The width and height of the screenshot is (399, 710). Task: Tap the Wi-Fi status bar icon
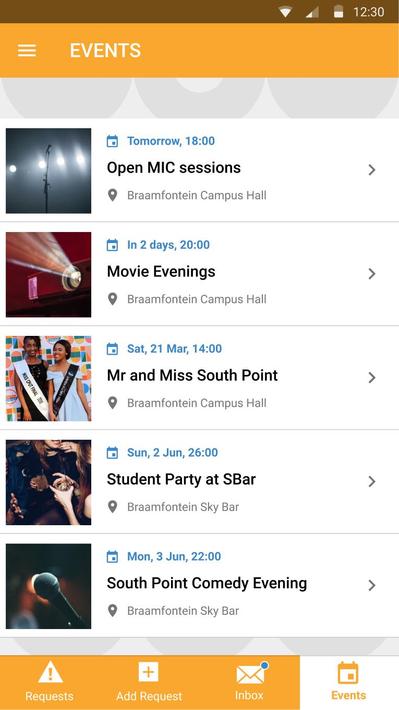click(285, 12)
